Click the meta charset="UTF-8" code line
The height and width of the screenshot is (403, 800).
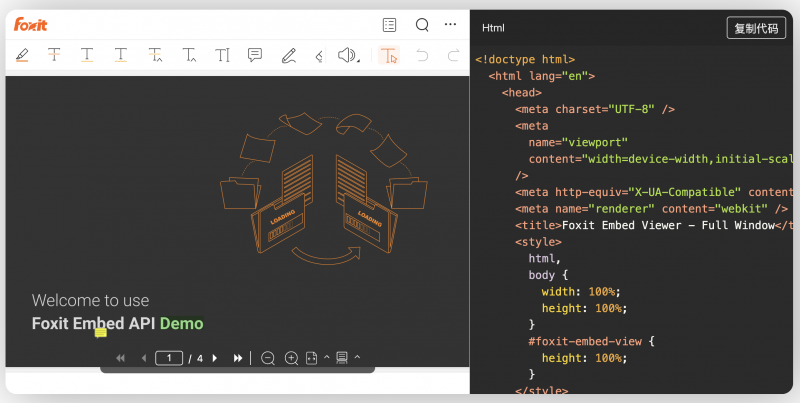[x=595, y=109]
